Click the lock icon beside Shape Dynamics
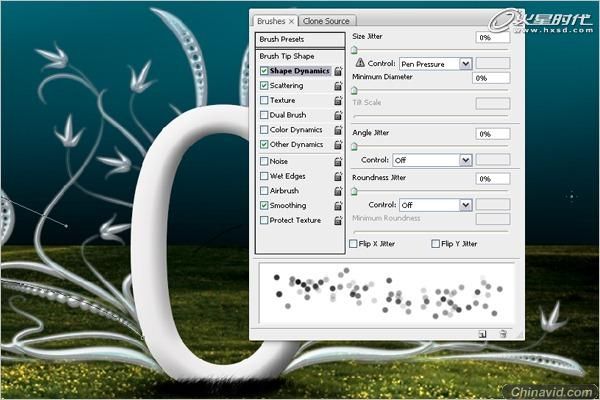The width and height of the screenshot is (600, 400). (x=338, y=71)
